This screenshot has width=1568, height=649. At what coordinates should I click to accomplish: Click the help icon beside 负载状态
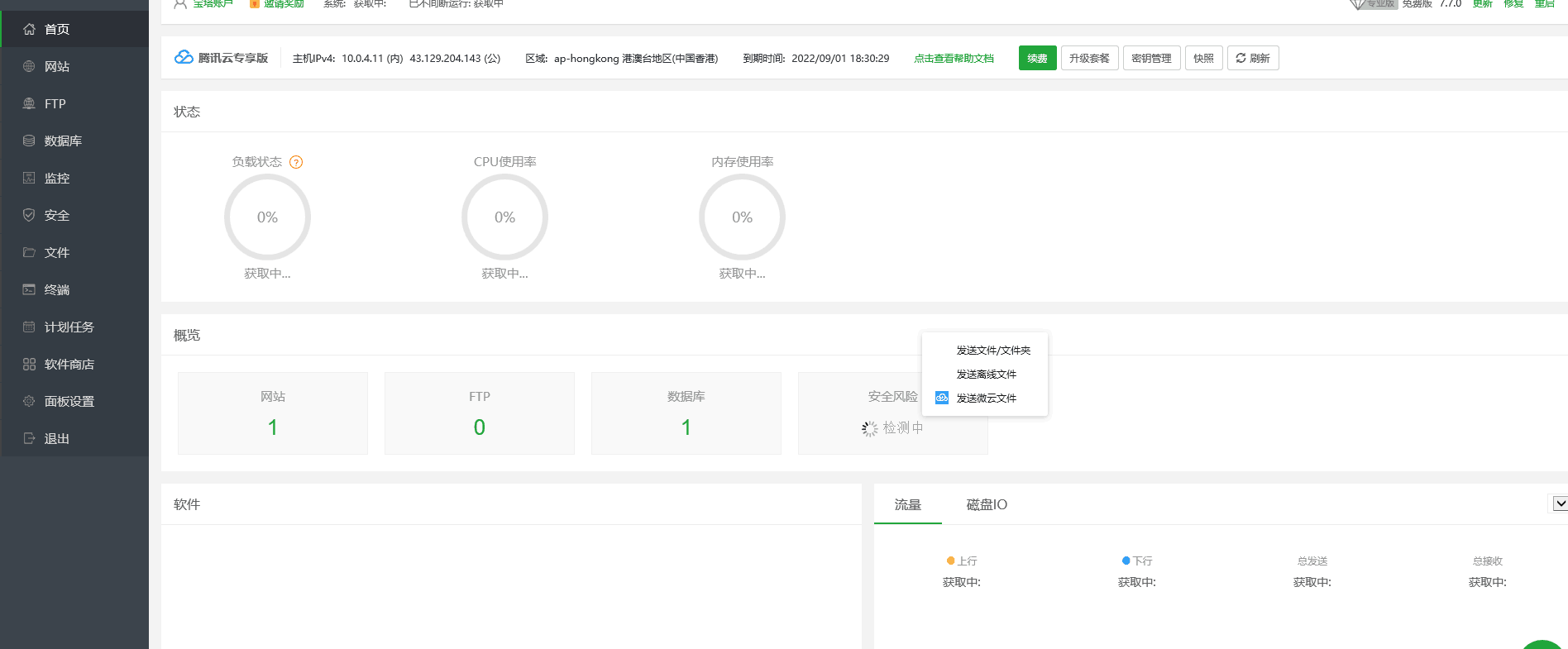pyautogui.click(x=296, y=162)
